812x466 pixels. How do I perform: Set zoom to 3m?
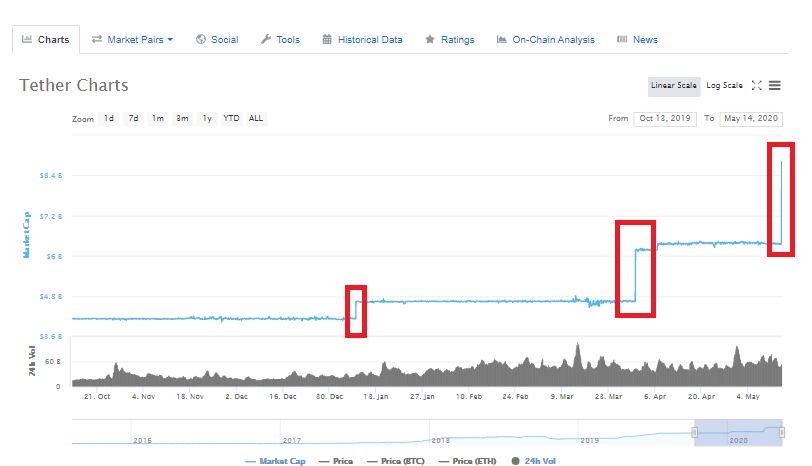pyautogui.click(x=182, y=119)
